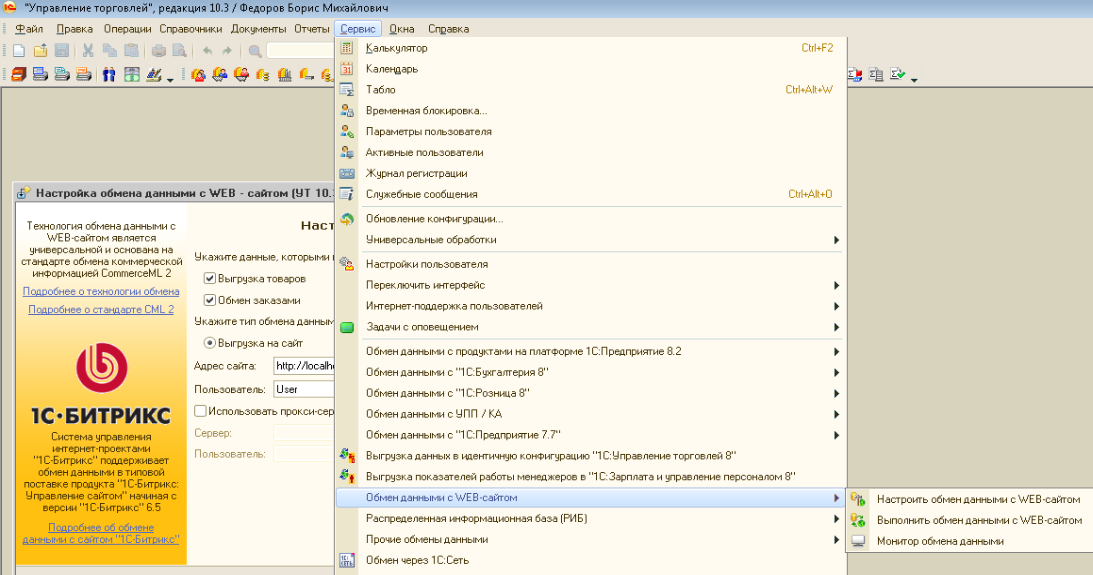
Task: Open the Документы menu
Action: [x=258, y=29]
